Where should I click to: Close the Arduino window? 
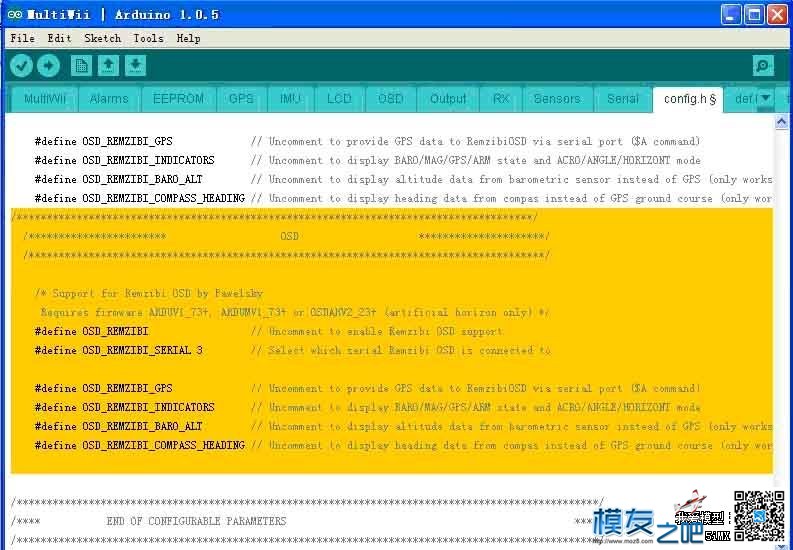pyautogui.click(x=777, y=15)
